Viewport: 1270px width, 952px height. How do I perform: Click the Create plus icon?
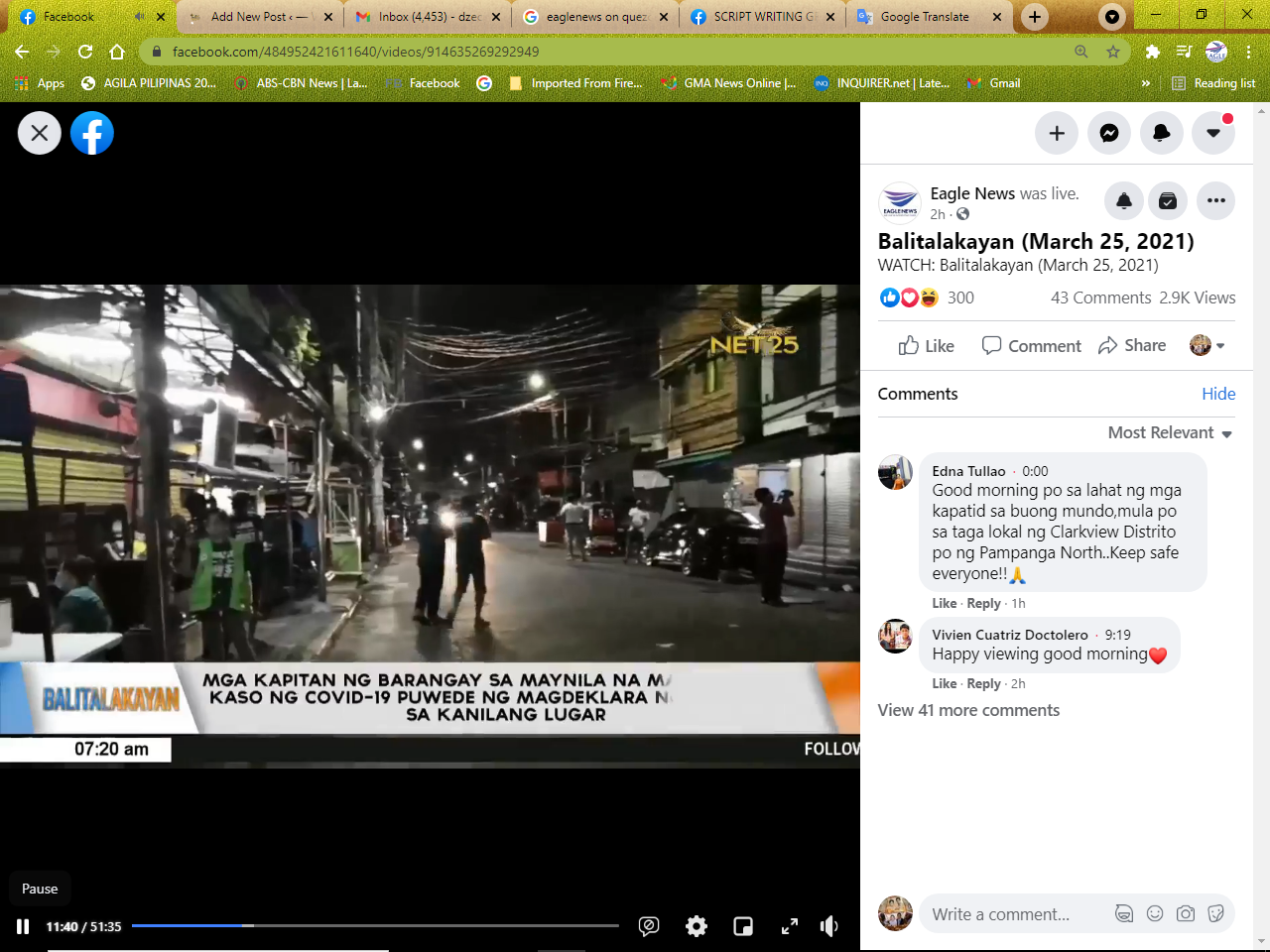1057,133
